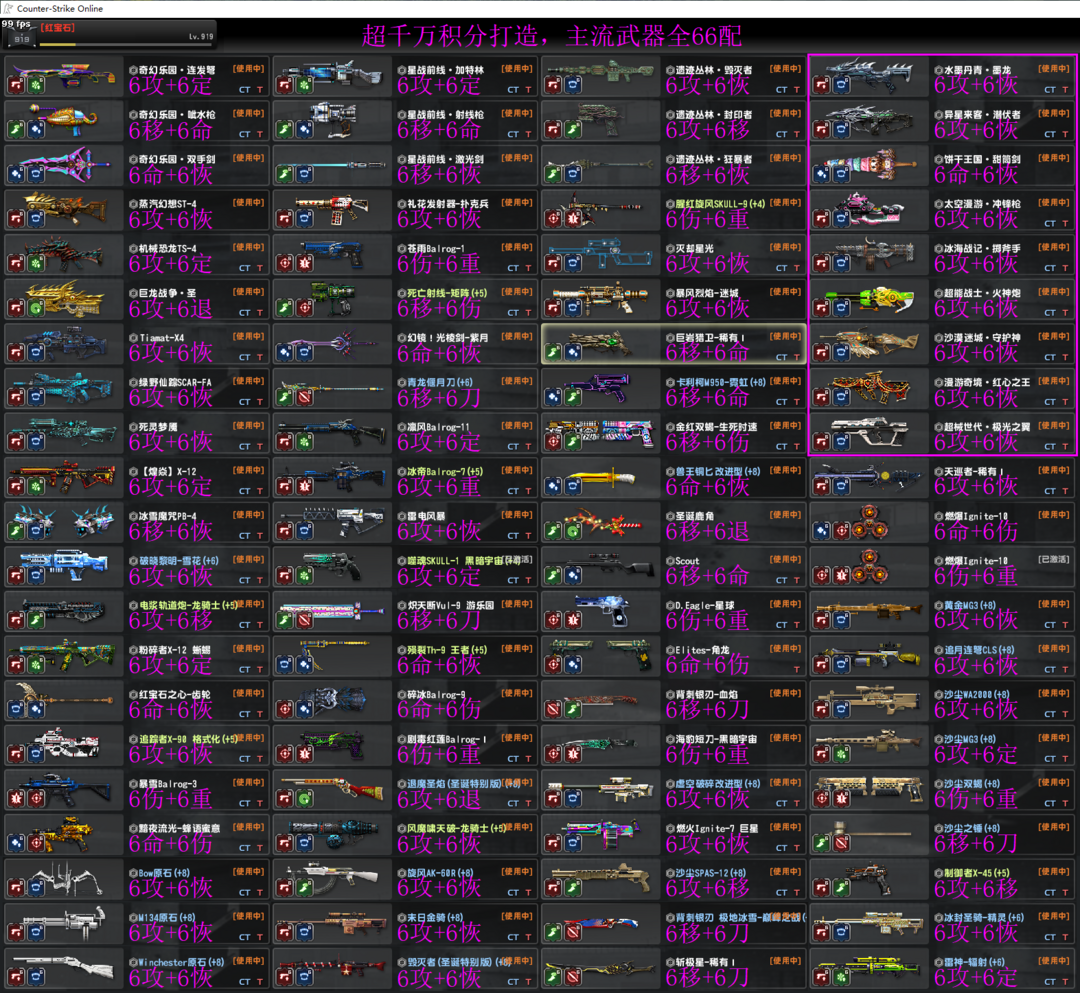
Task: Click the 红宝石 rank label at top-left
Action: tap(59, 28)
